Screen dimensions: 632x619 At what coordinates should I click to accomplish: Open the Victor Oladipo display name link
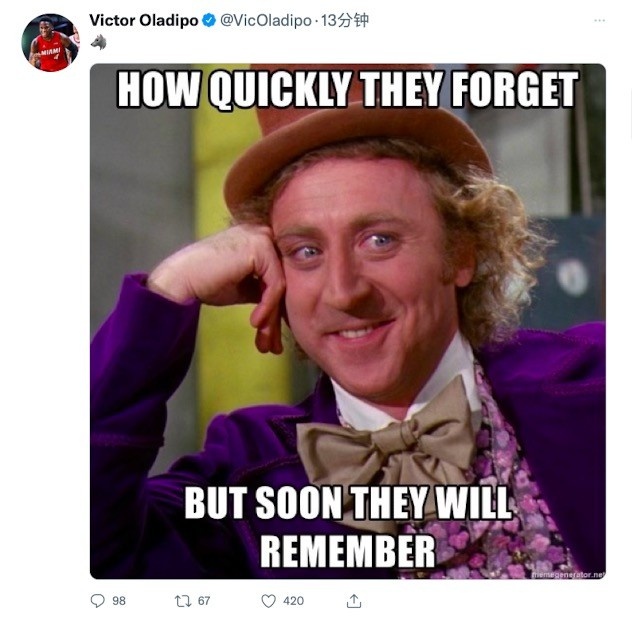(143, 20)
